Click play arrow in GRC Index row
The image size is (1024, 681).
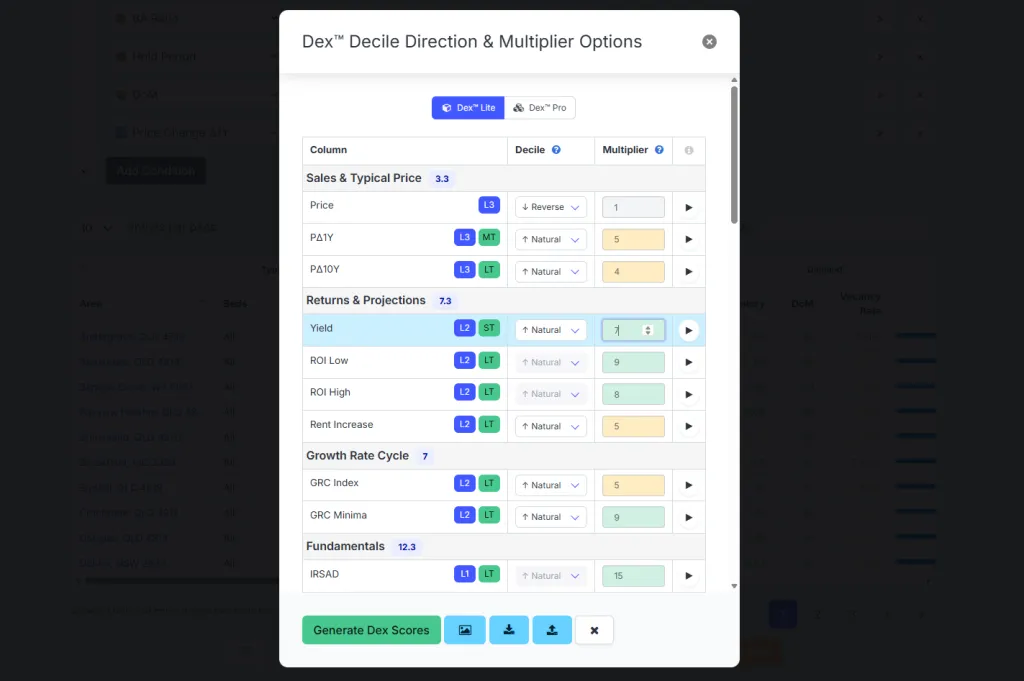[688, 485]
